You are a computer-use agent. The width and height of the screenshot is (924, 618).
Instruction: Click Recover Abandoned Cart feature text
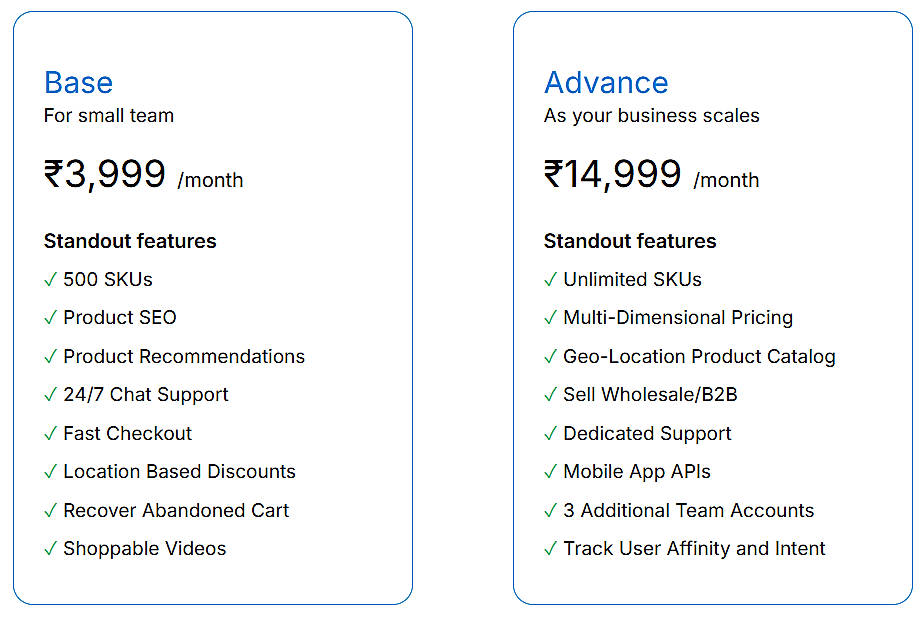point(176,511)
